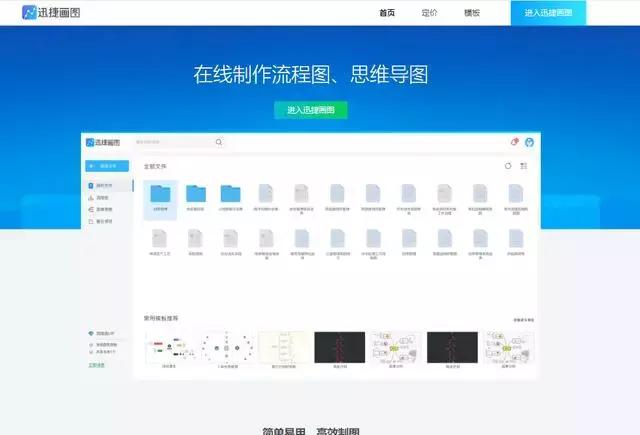
Task: Switch to list view with the layout icon
Action: point(524,166)
